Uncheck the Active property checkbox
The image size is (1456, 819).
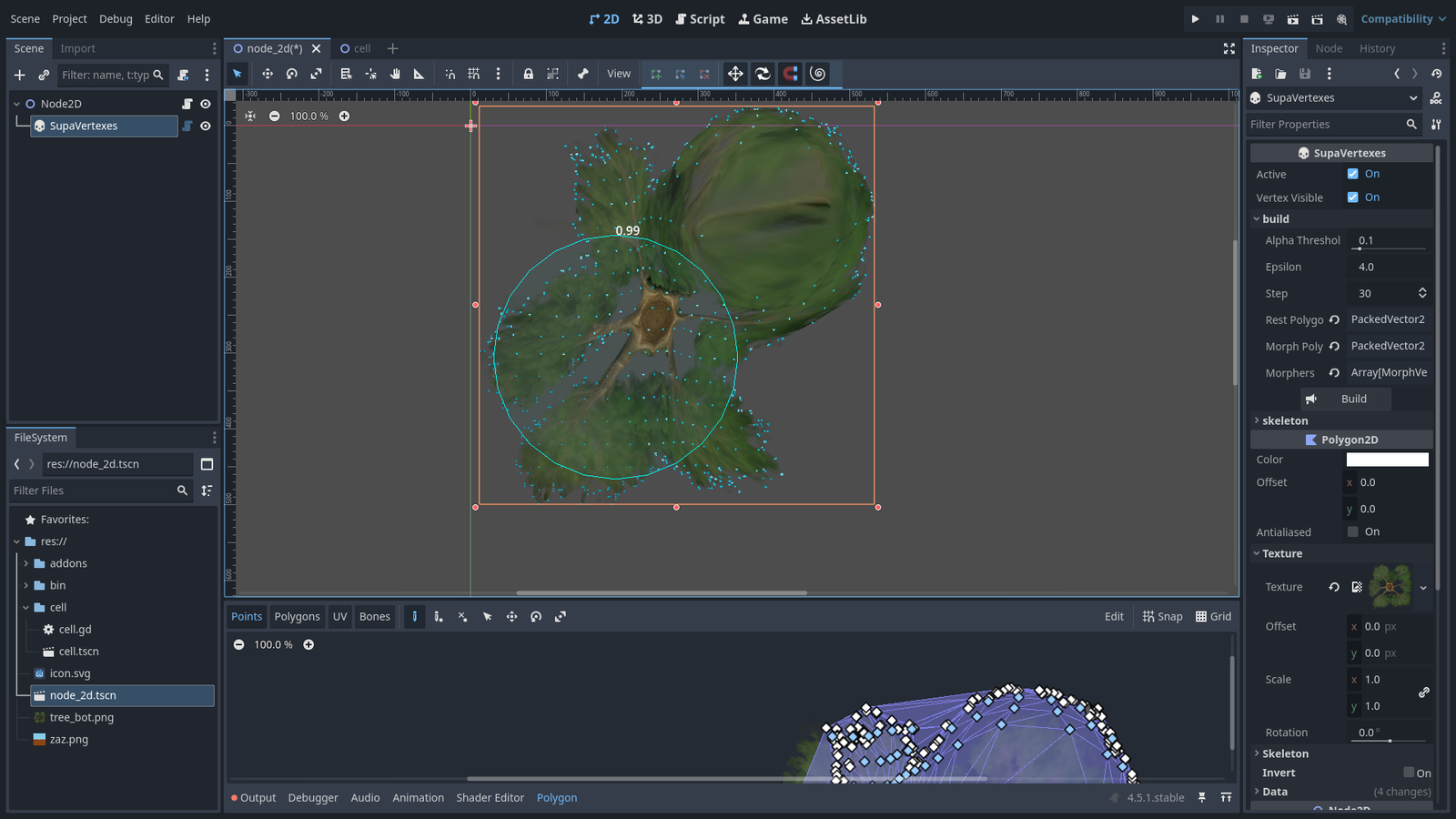[1352, 174]
